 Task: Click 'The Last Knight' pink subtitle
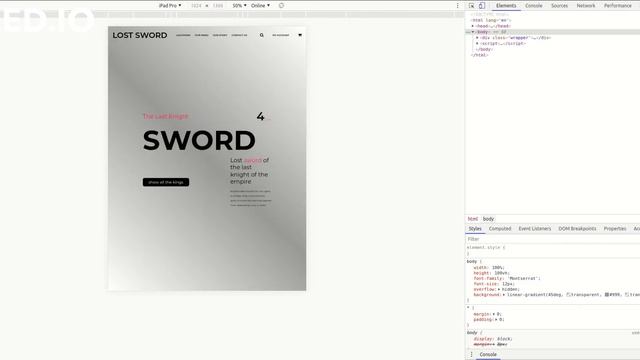coord(165,116)
